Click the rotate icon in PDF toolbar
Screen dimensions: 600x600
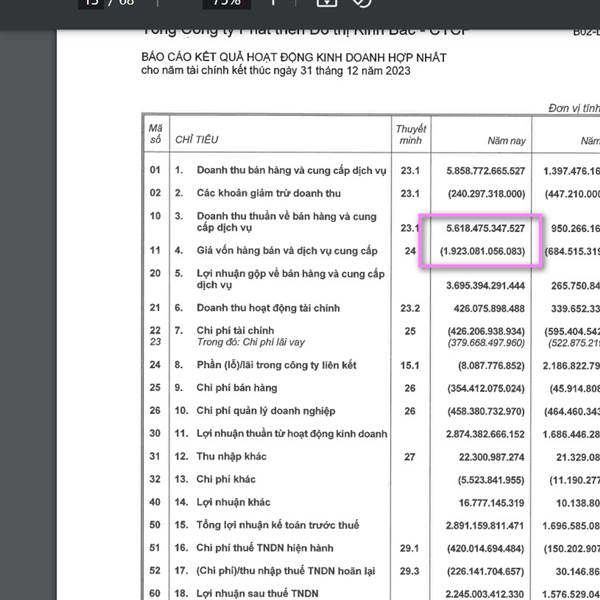pyautogui.click(x=362, y=2)
